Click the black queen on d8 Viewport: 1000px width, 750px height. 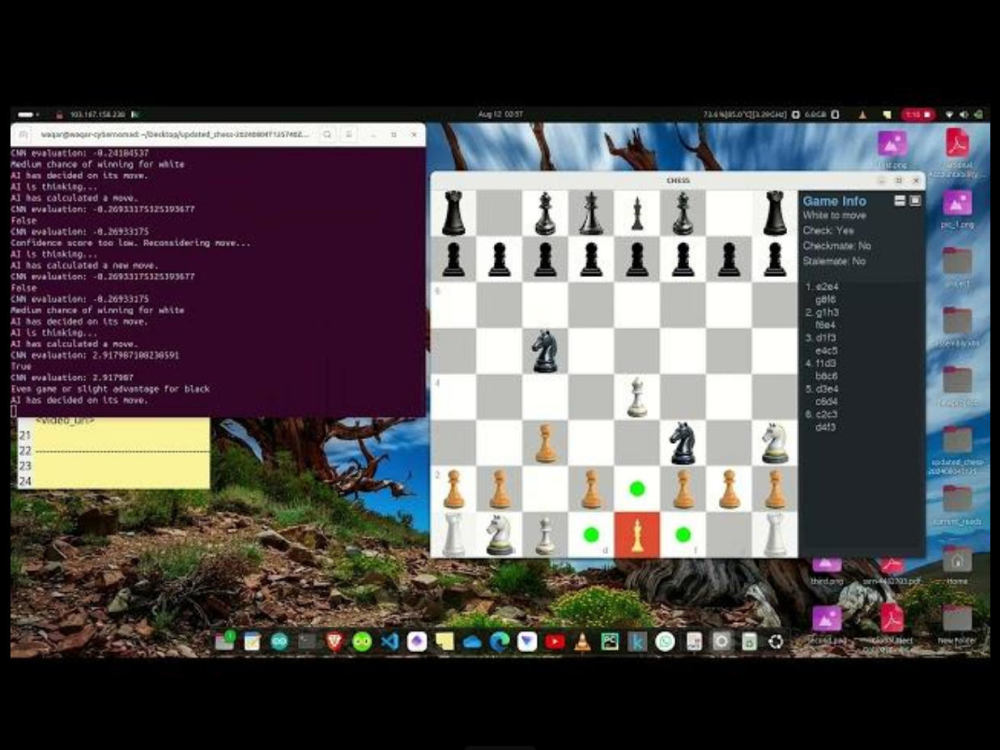pos(591,213)
